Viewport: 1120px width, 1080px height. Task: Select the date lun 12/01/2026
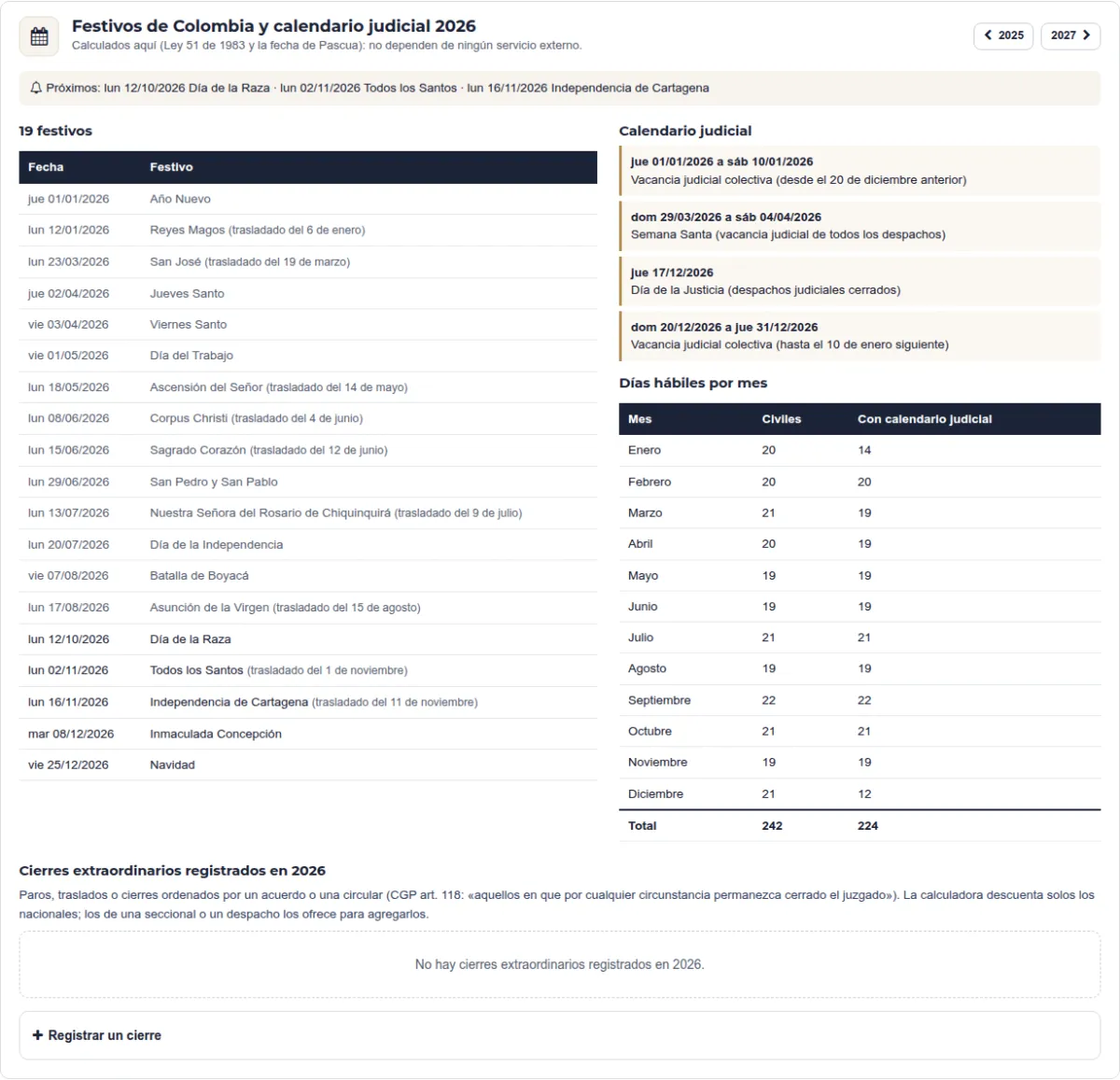68,230
